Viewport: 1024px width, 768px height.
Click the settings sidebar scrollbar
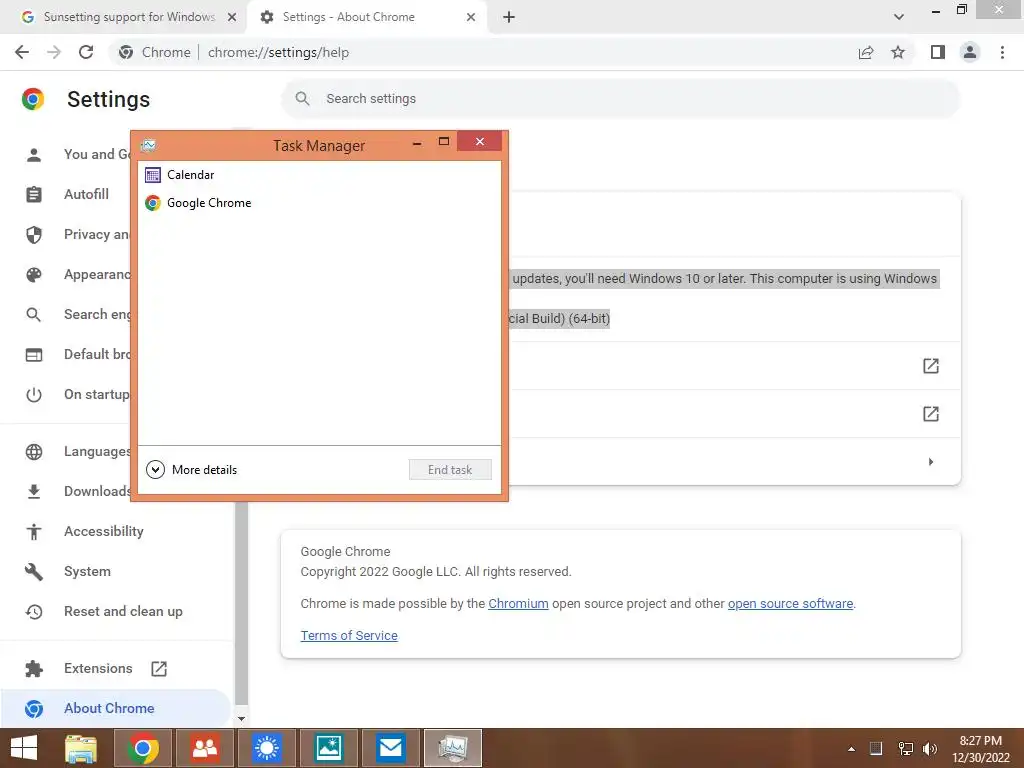pos(241,601)
